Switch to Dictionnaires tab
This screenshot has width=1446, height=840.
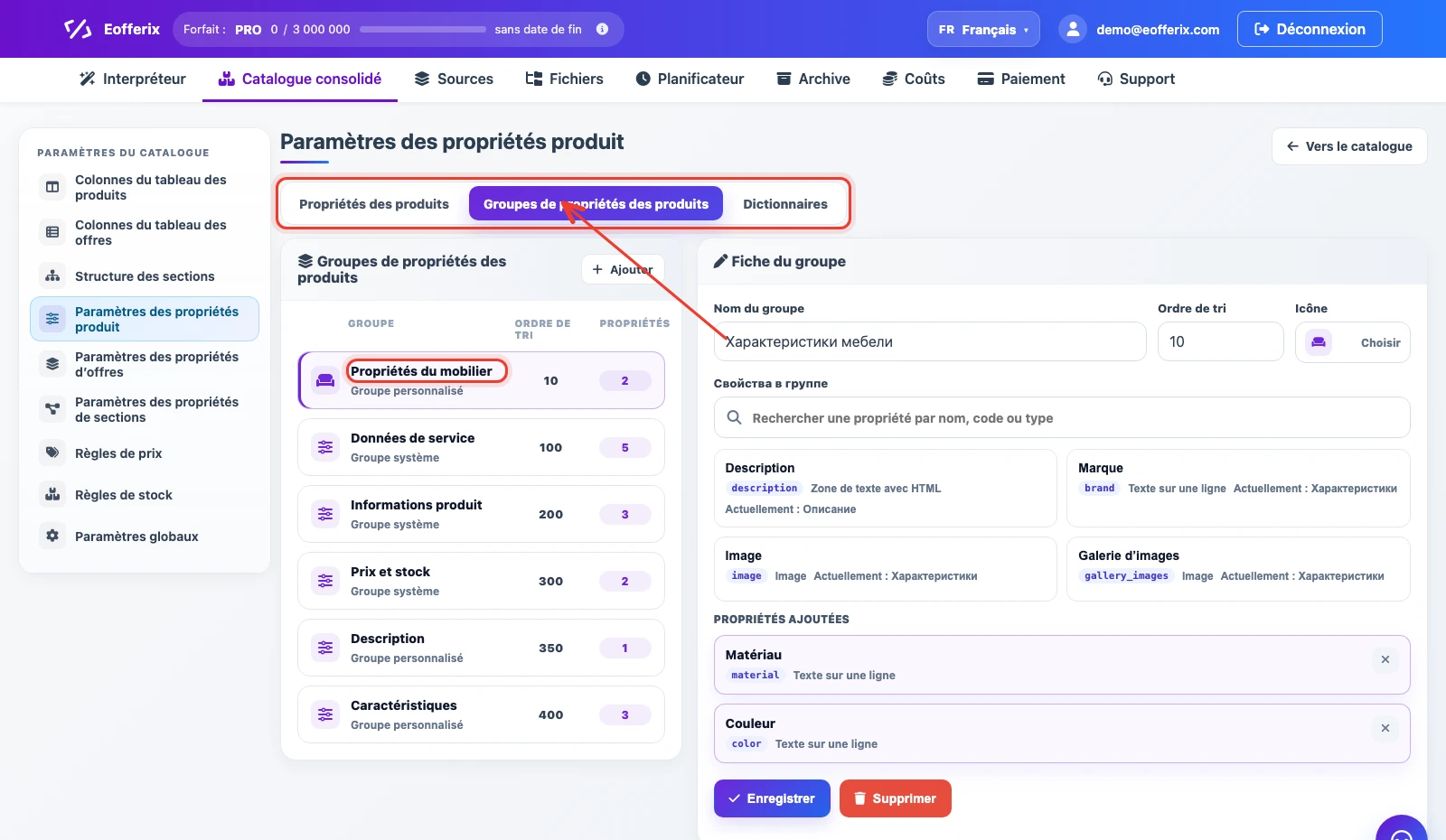785,204
